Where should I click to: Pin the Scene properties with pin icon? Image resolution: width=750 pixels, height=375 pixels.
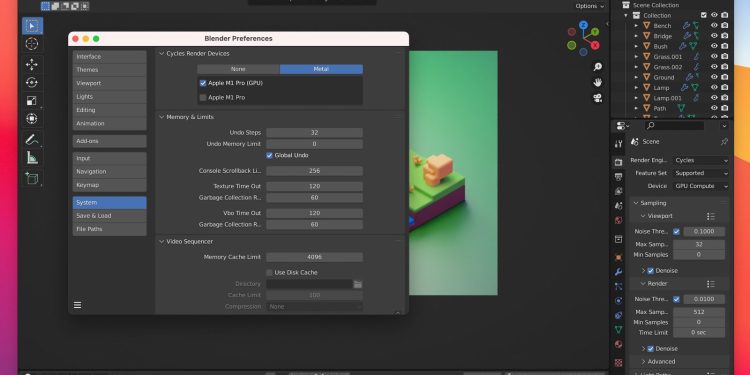(724, 142)
